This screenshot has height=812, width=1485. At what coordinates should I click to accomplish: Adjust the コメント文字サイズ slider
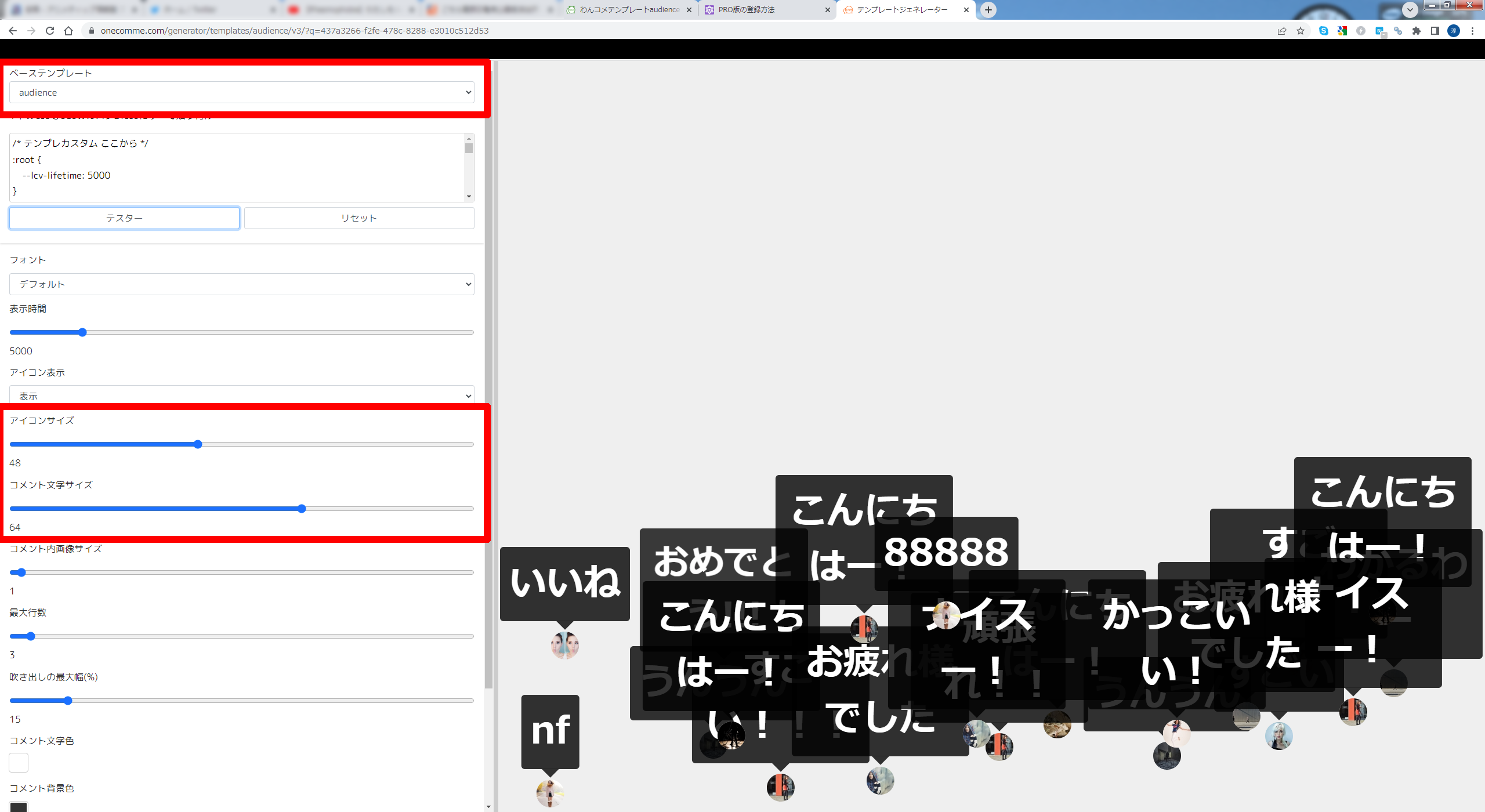pyautogui.click(x=241, y=509)
